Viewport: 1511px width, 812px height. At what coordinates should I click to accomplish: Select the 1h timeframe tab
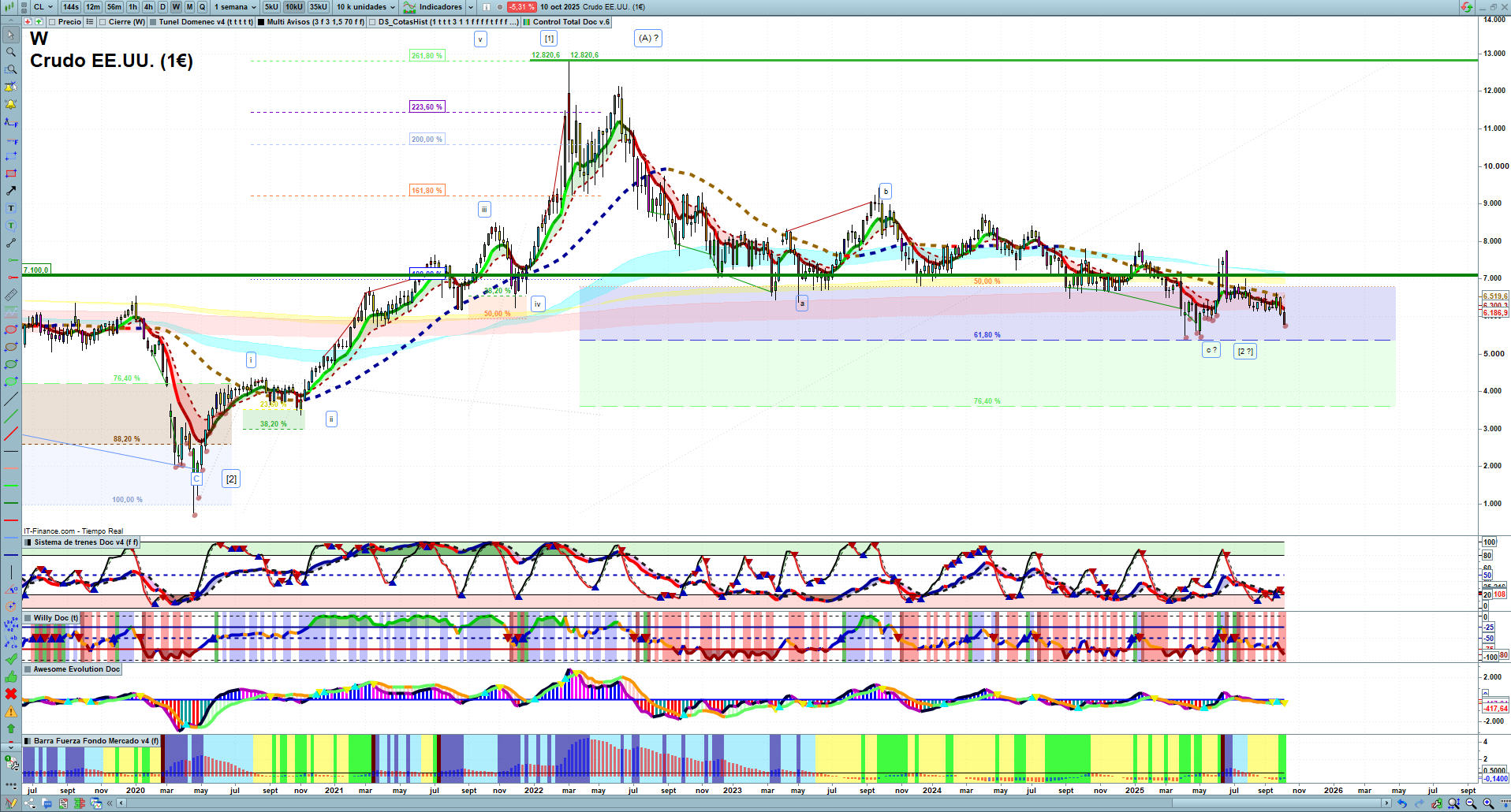132,7
